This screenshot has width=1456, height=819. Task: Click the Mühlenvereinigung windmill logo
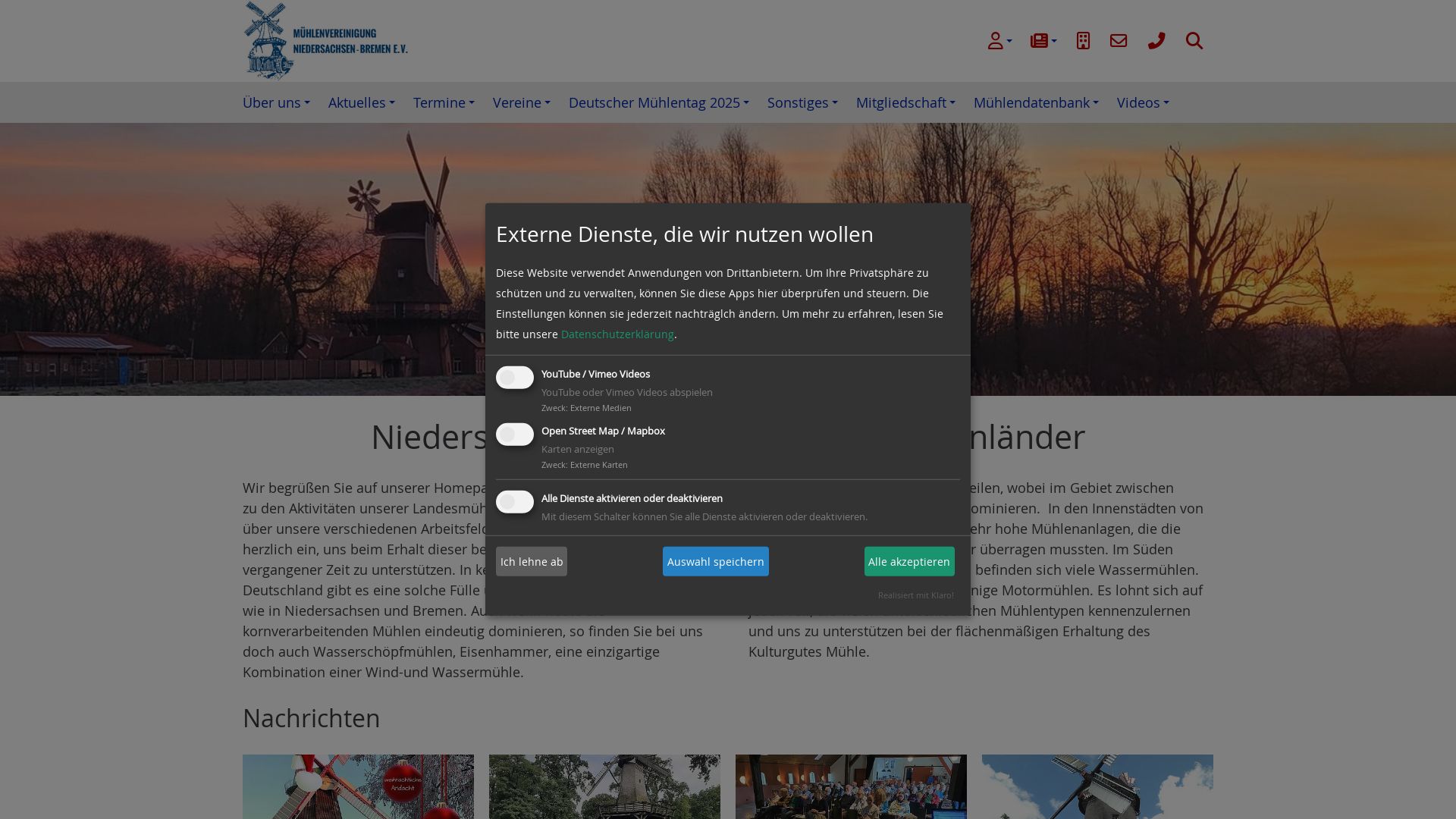point(326,40)
